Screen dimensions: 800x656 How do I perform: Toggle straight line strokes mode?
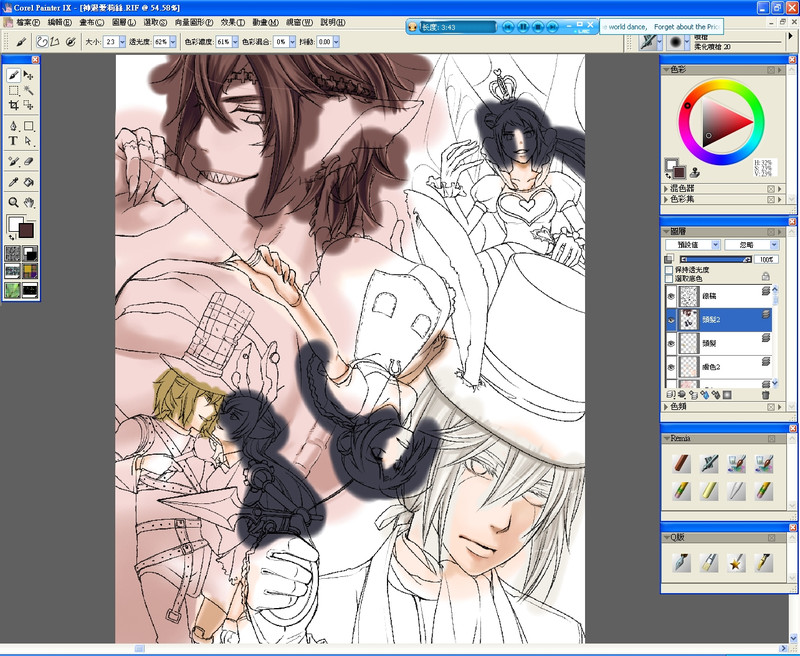pos(55,42)
